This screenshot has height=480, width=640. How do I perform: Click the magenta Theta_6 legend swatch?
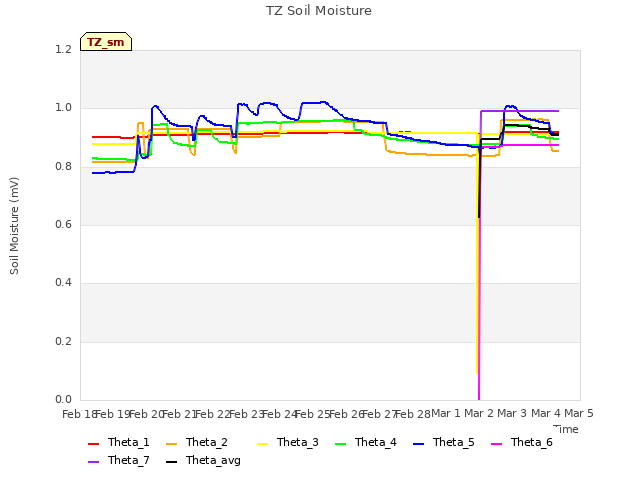[x=496, y=444]
